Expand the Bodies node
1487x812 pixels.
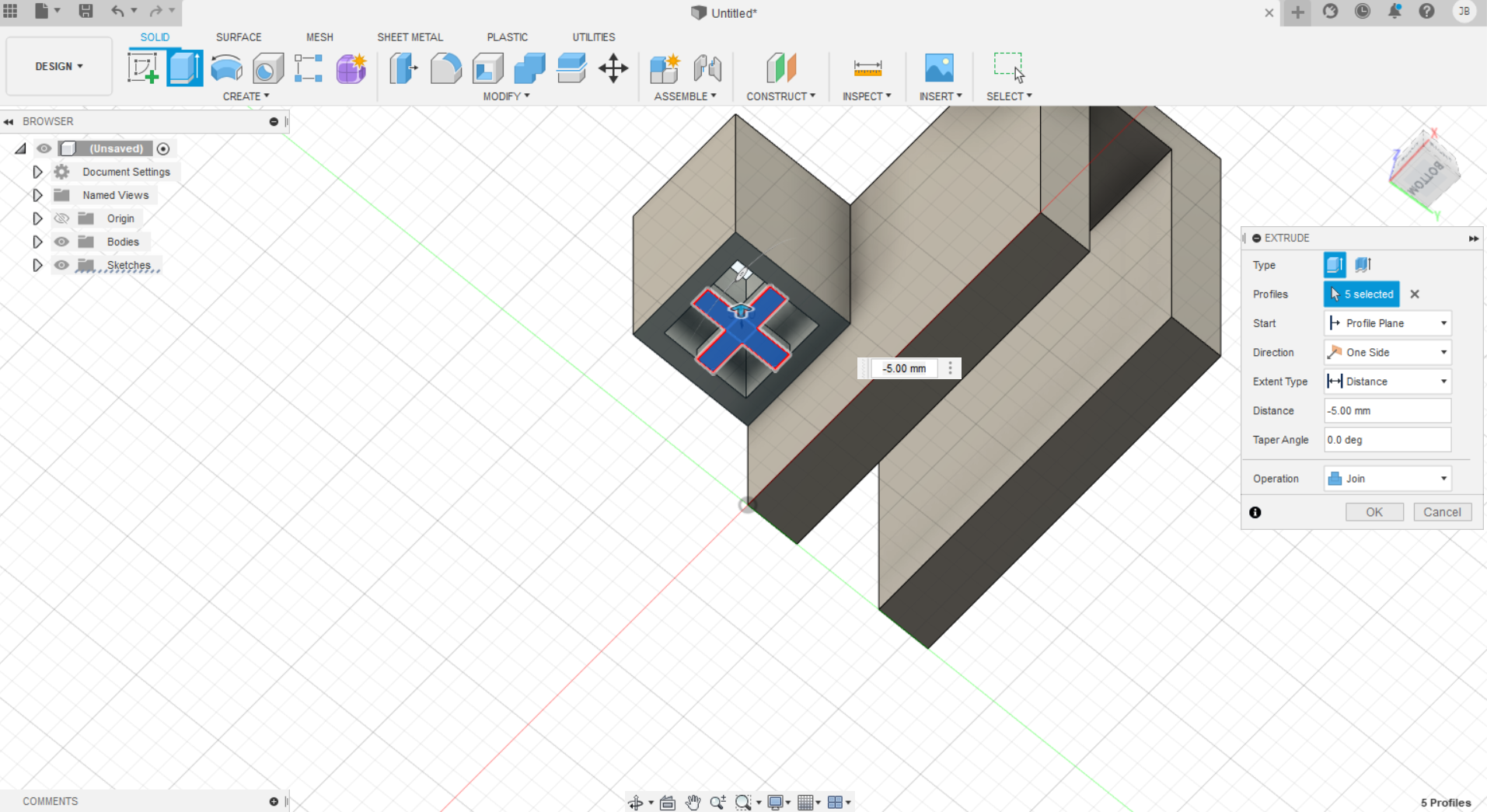point(37,242)
